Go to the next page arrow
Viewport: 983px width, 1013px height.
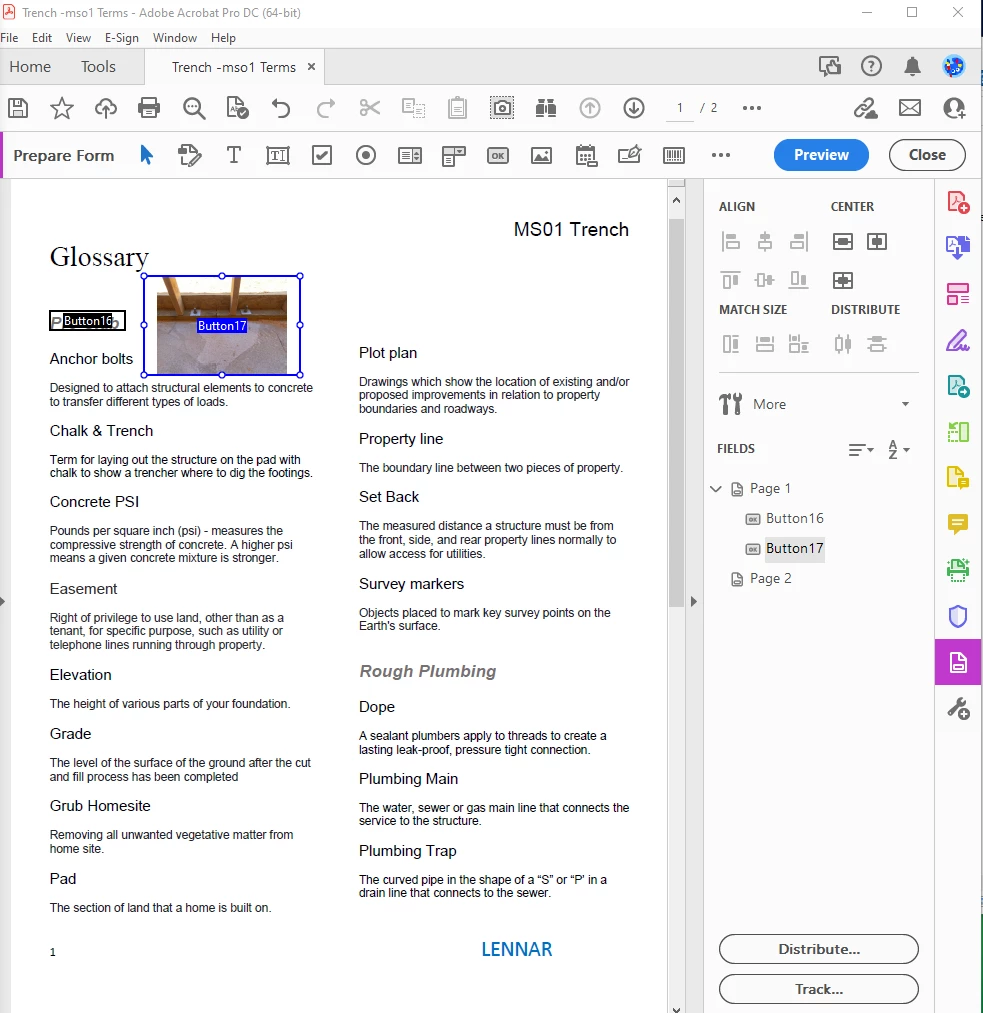(634, 108)
